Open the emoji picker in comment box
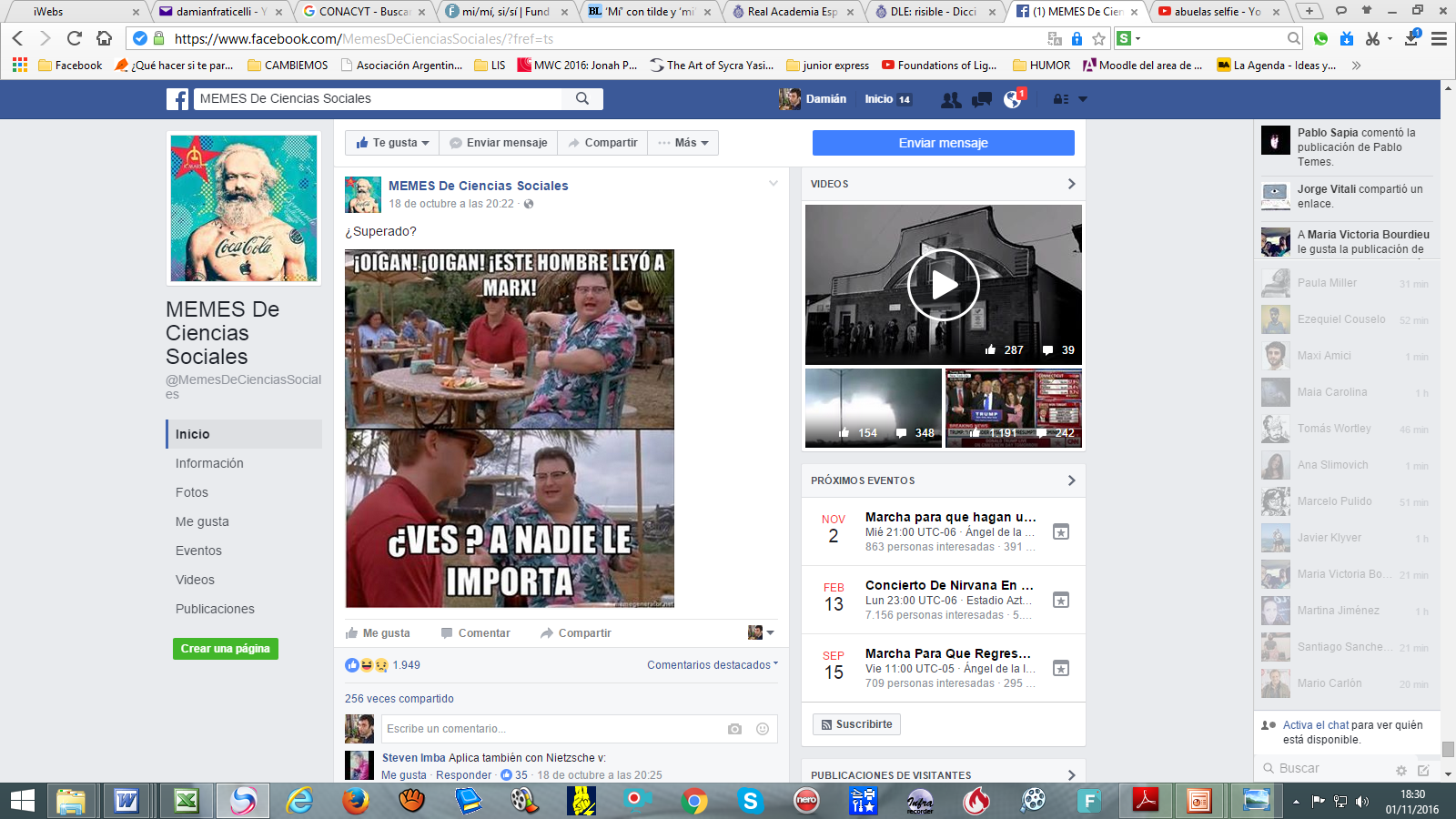 (763, 729)
